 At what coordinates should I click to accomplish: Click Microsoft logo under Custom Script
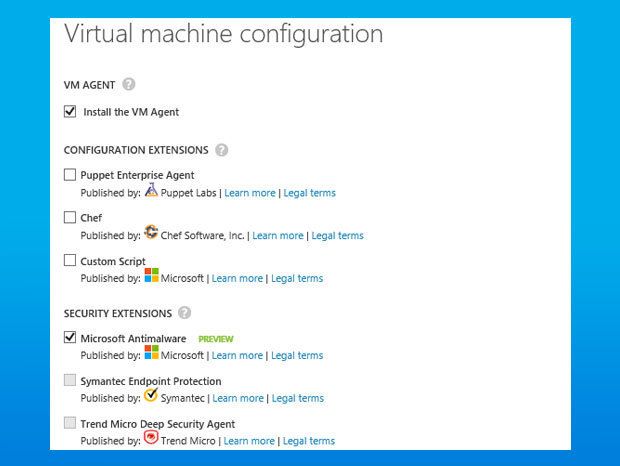point(151,275)
